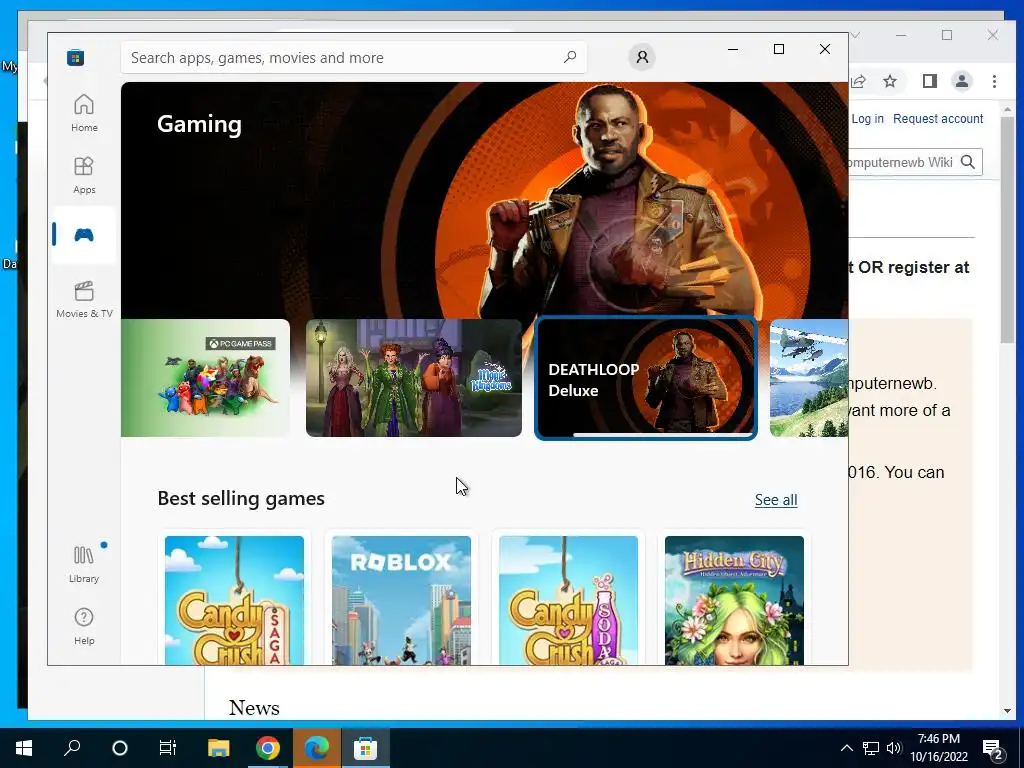Viewport: 1024px width, 768px height.
Task: Maximize the Microsoft Store window
Action: click(778, 49)
